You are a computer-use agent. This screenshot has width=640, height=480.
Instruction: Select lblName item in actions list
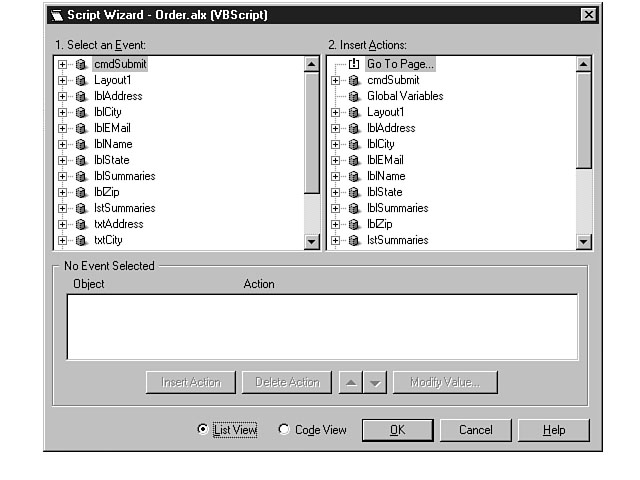pyautogui.click(x=384, y=176)
